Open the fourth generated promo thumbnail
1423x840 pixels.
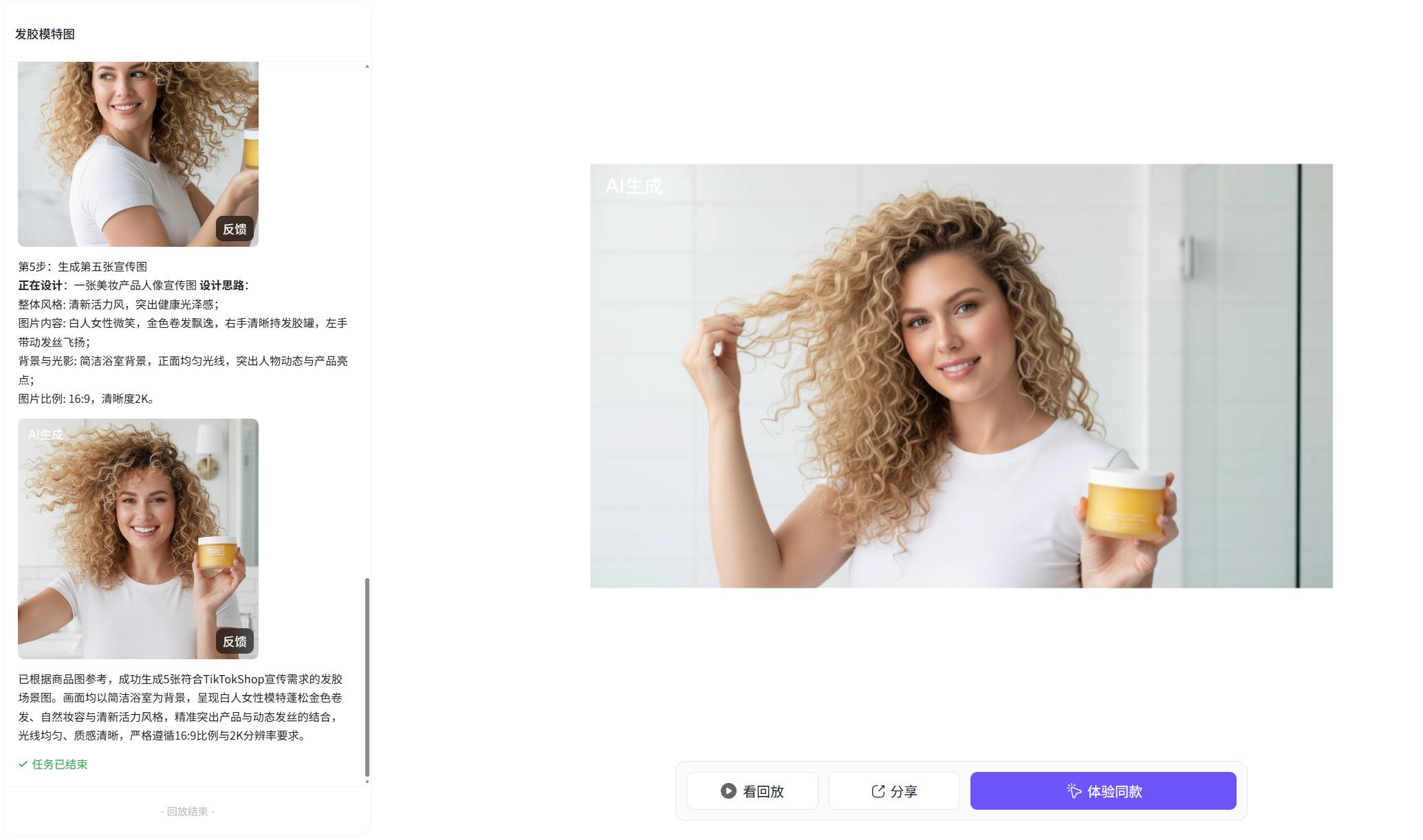[138, 154]
